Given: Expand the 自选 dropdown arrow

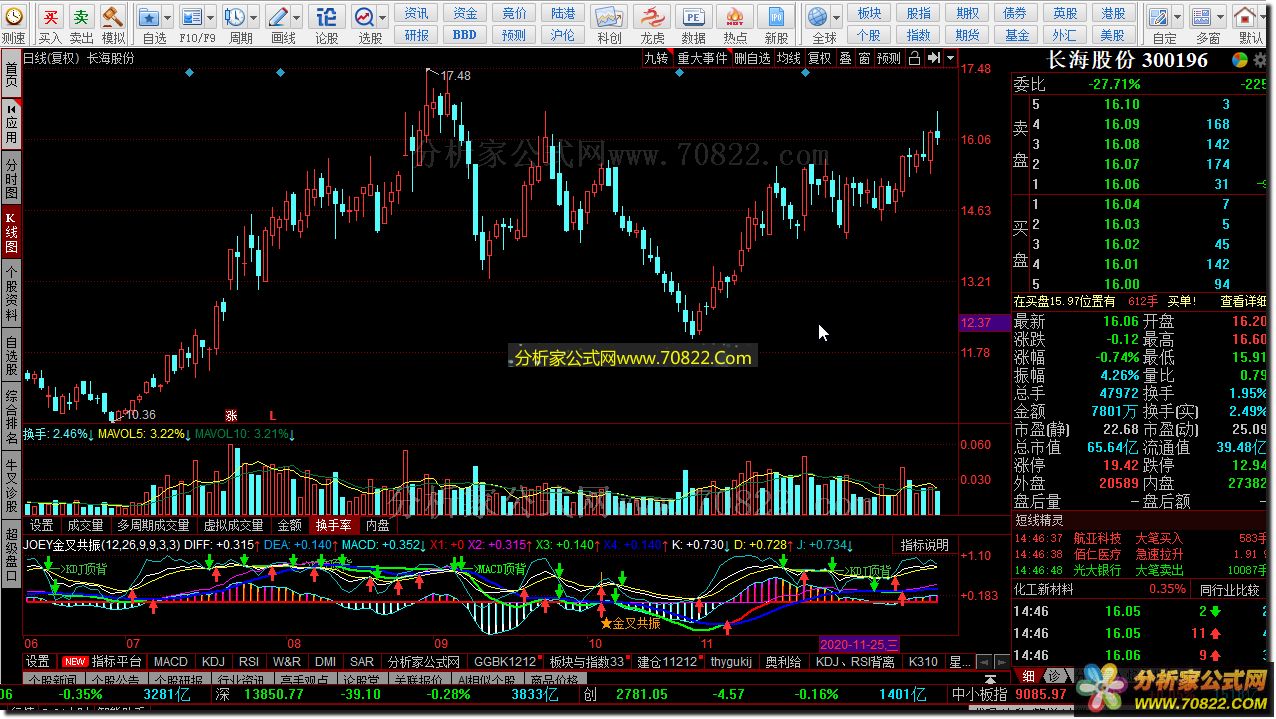Looking at the screenshot, I should point(169,17).
